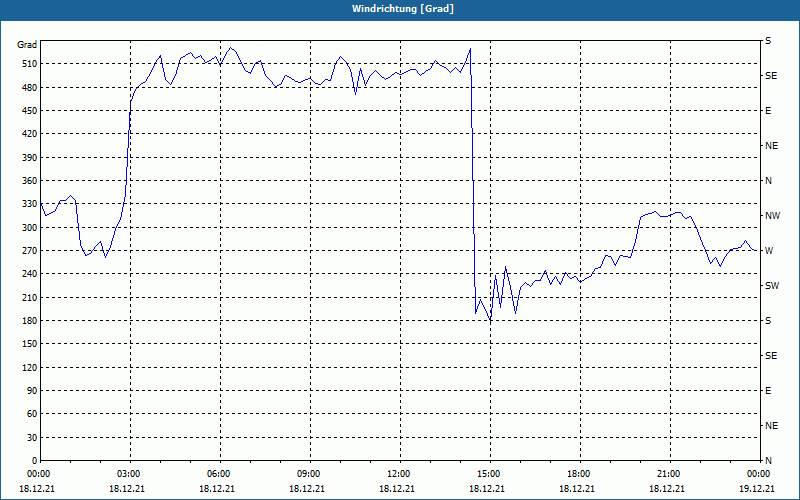Select the 480 value on the degree axis
Screen dimensions: 800x500
(30, 87)
